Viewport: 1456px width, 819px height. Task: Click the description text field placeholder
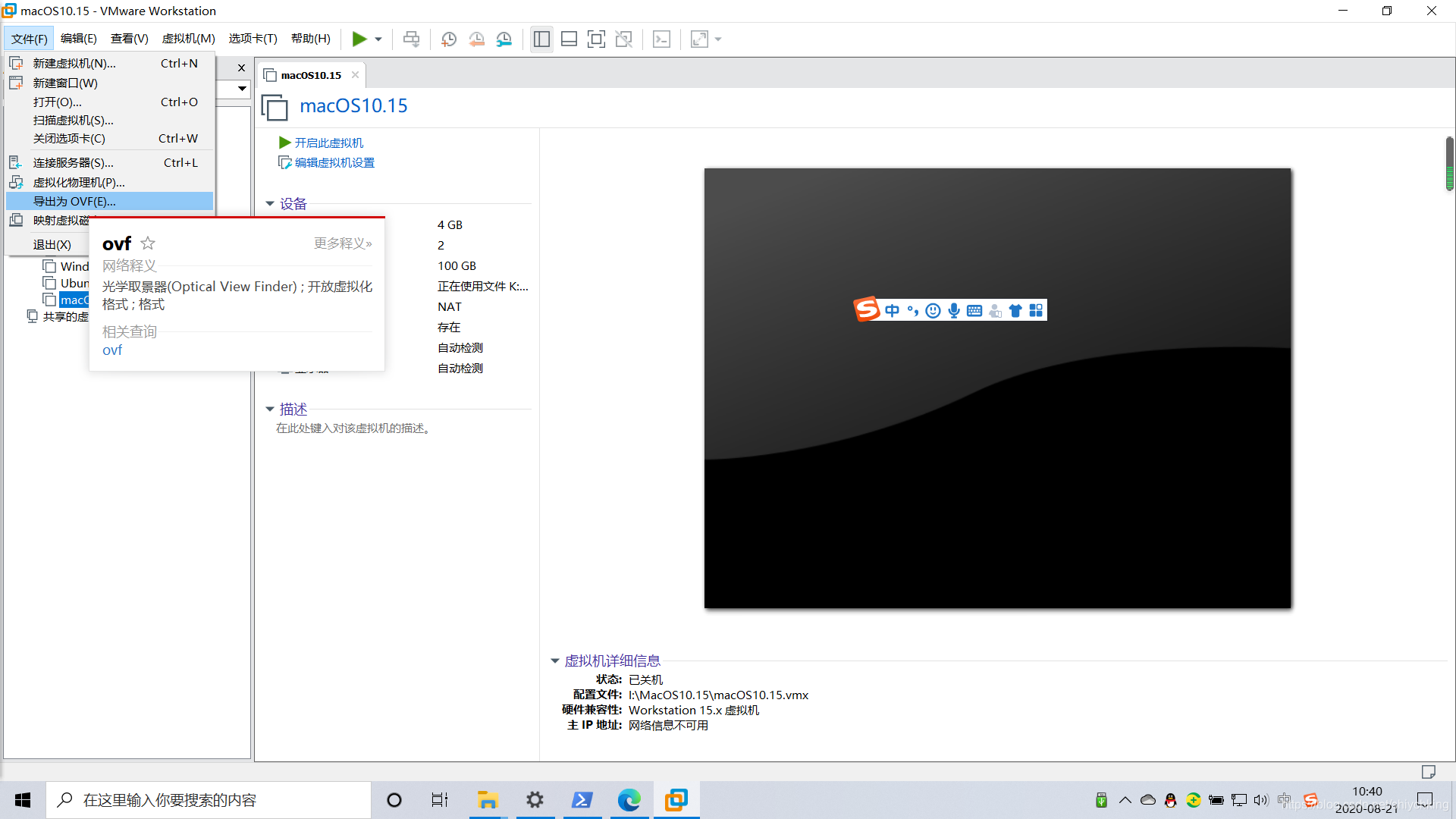coord(354,428)
